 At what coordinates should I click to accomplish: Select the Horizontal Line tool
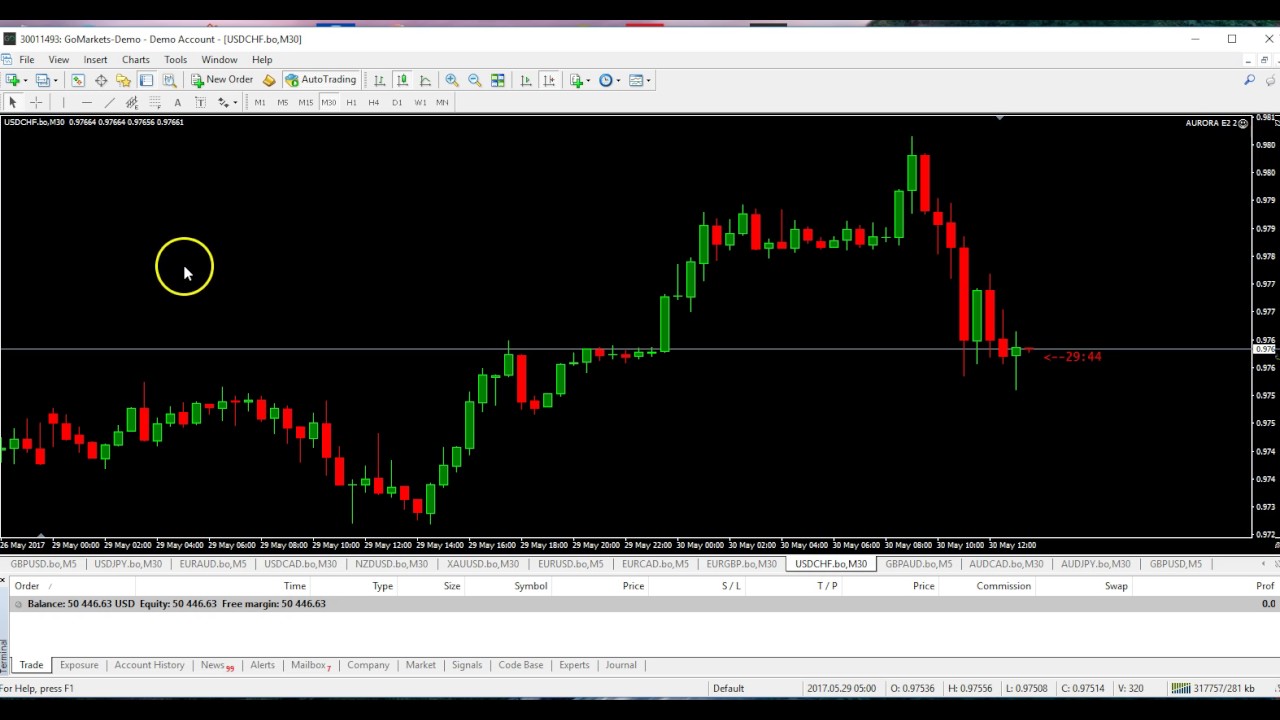click(86, 102)
